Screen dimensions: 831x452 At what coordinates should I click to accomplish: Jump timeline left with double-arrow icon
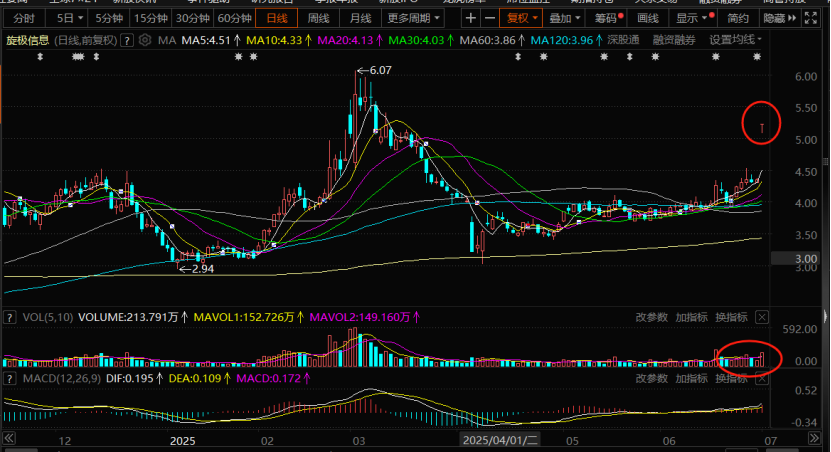coord(9,438)
